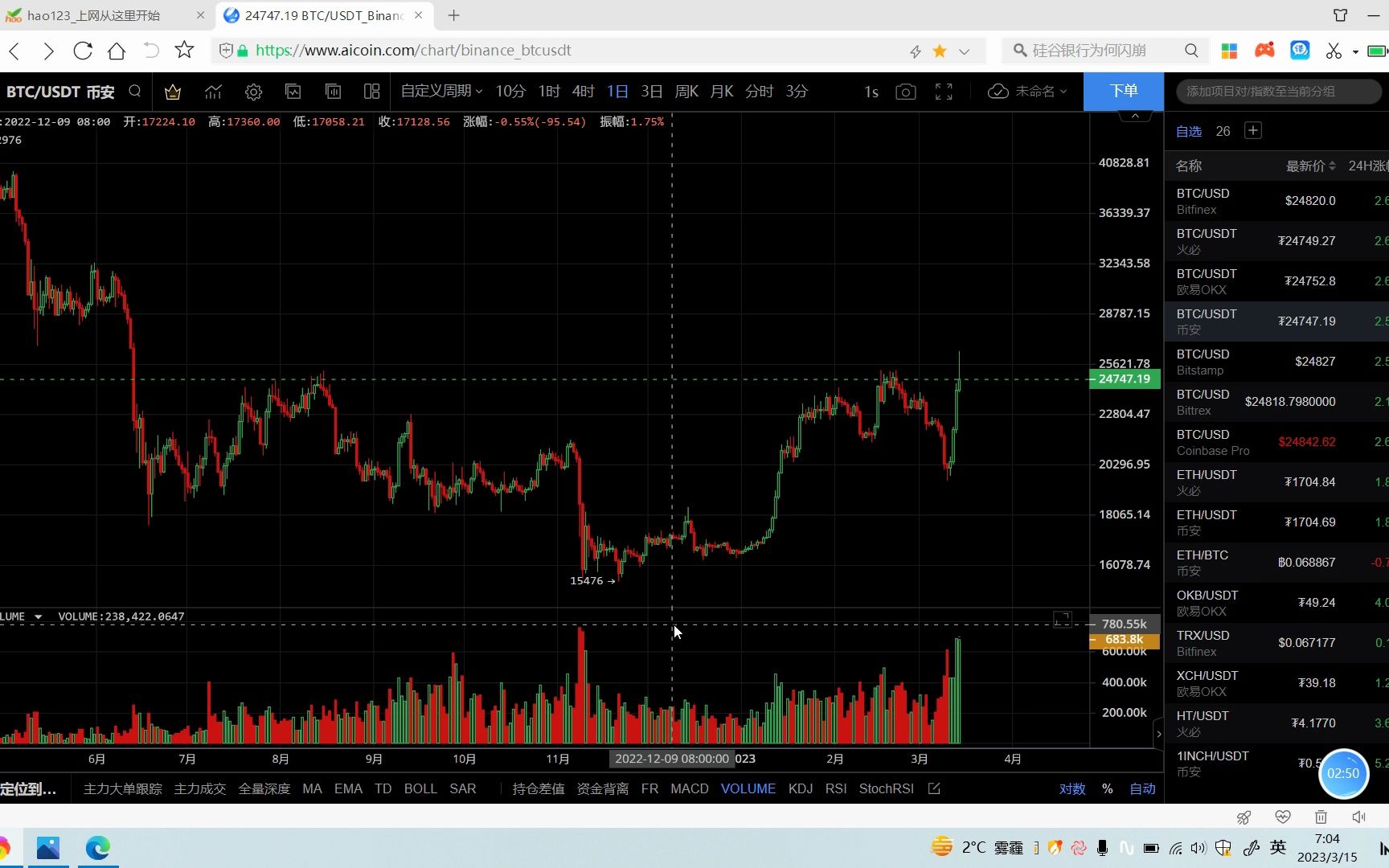Open the multi-chart layout icon
The height and width of the screenshot is (868, 1389).
tap(371, 92)
